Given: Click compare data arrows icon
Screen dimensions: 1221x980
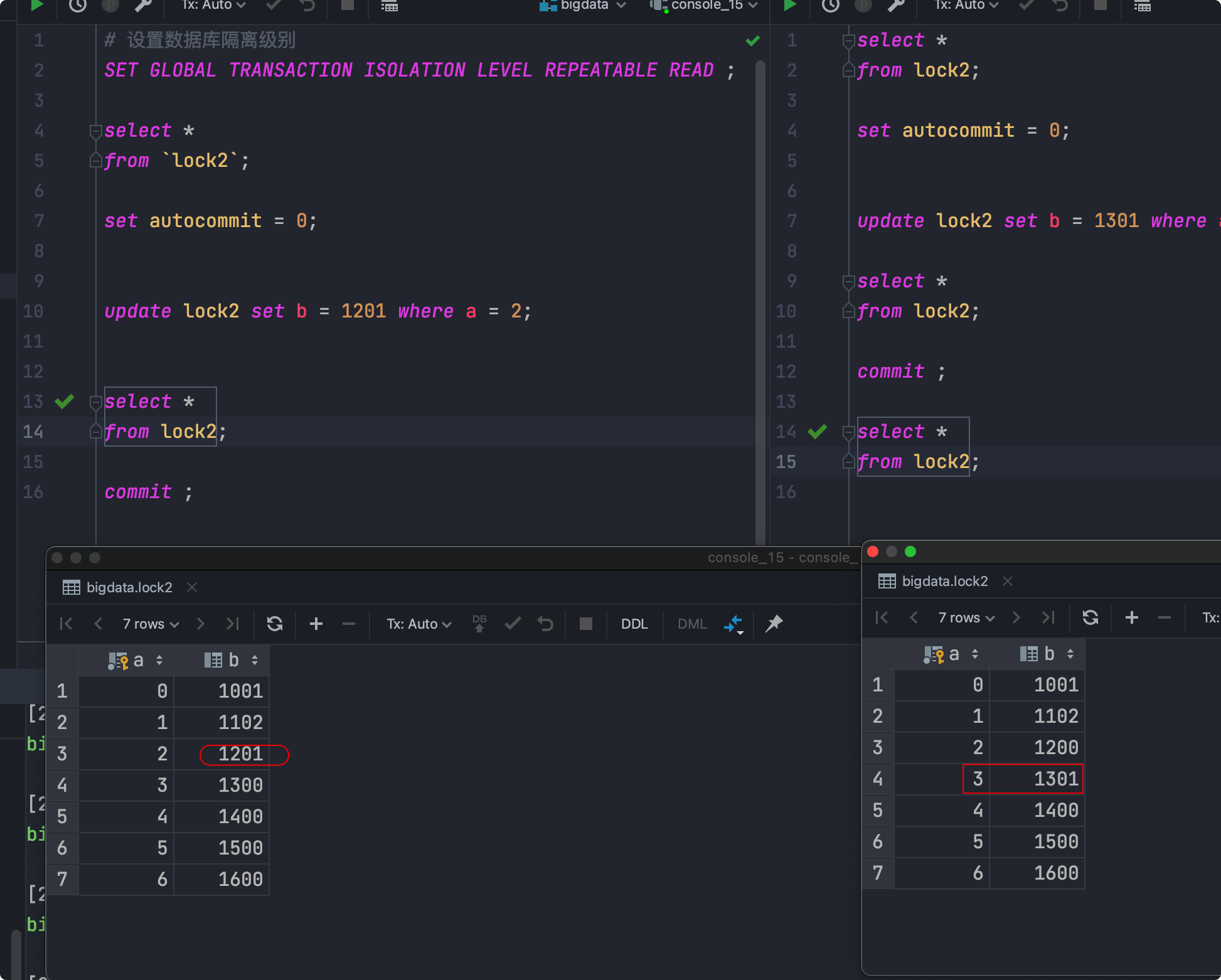Looking at the screenshot, I should [733, 624].
